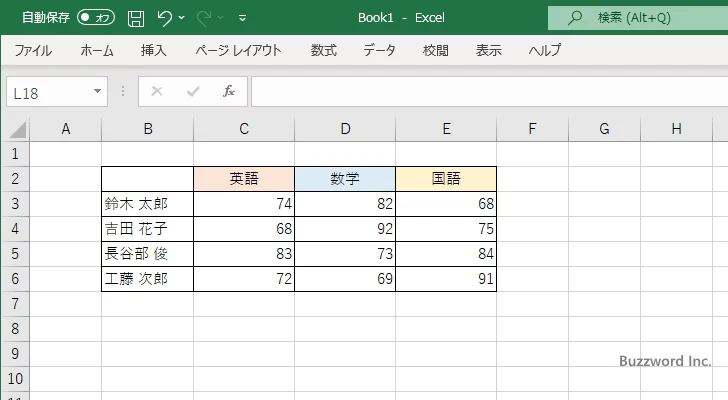Open the 数式 ribbon tab
This screenshot has width=728, height=400.
pos(323,50)
